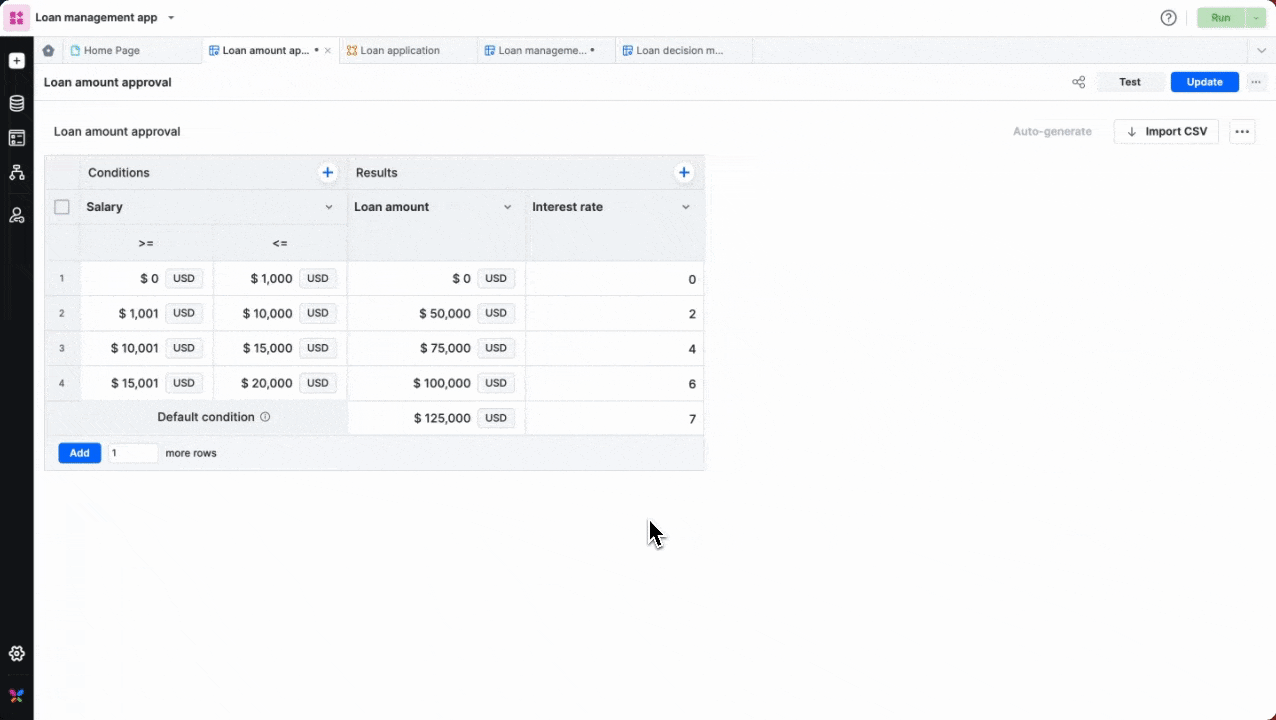This screenshot has width=1276, height=720.
Task: Open the more options menu beside Update
Action: click(x=1256, y=82)
